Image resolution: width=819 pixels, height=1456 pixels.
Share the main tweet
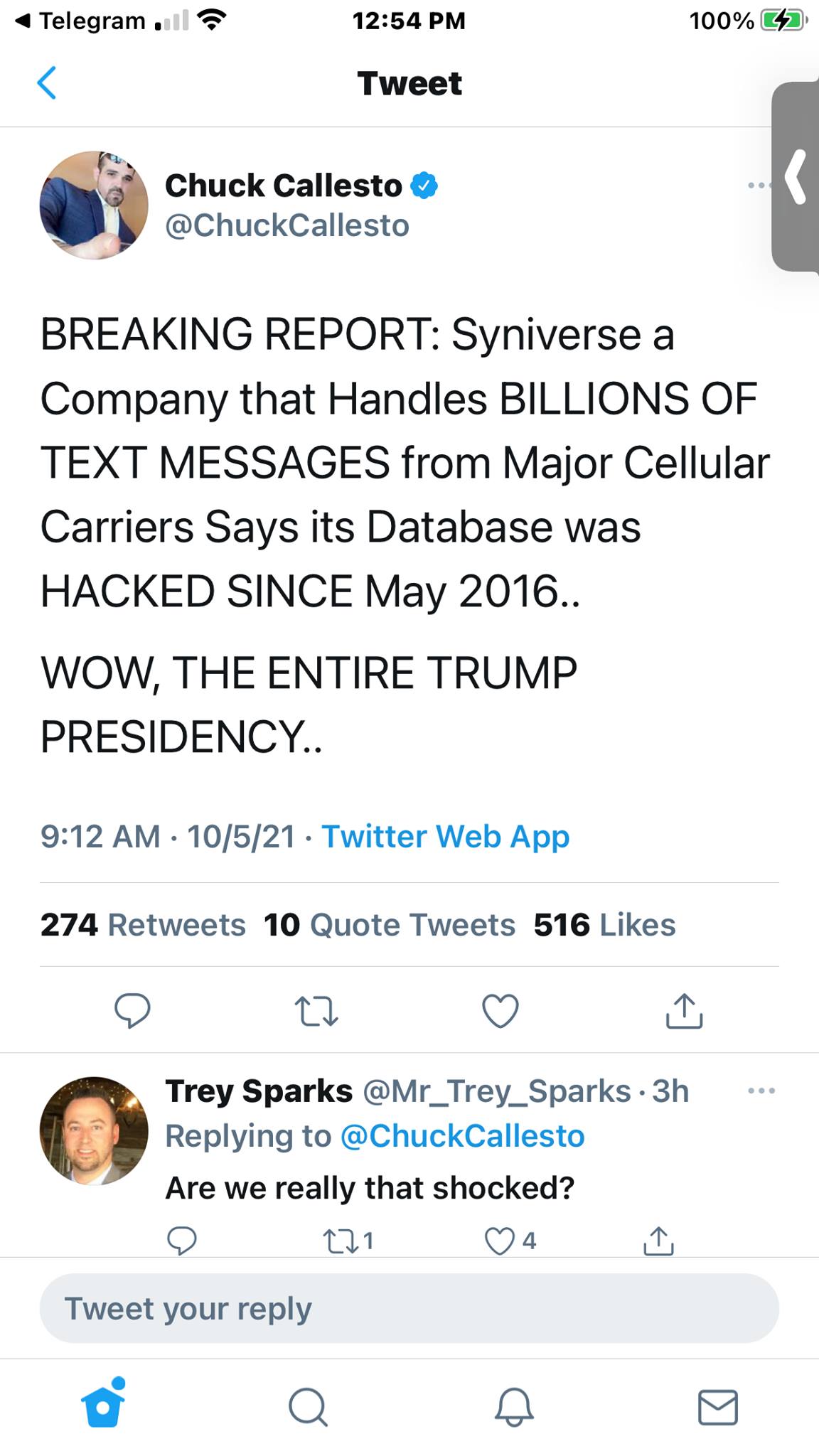point(684,1010)
